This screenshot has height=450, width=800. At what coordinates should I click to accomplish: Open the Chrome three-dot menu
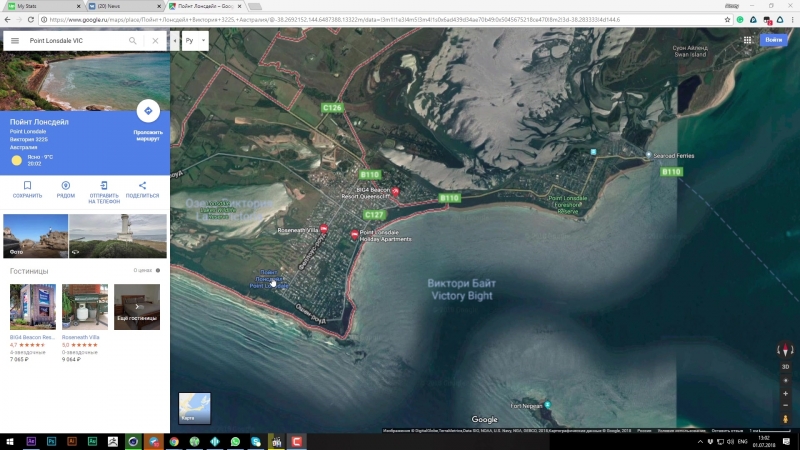pyautogui.click(x=793, y=19)
